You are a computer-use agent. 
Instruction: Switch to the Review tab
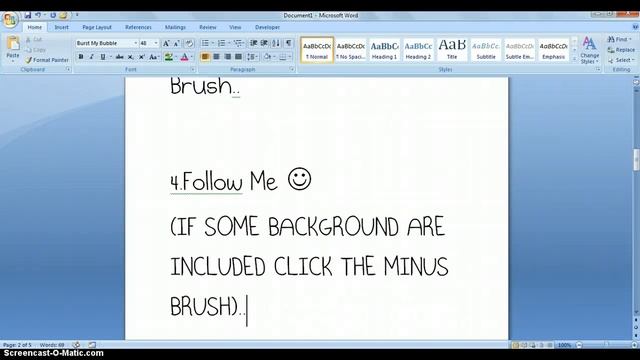(x=208, y=27)
